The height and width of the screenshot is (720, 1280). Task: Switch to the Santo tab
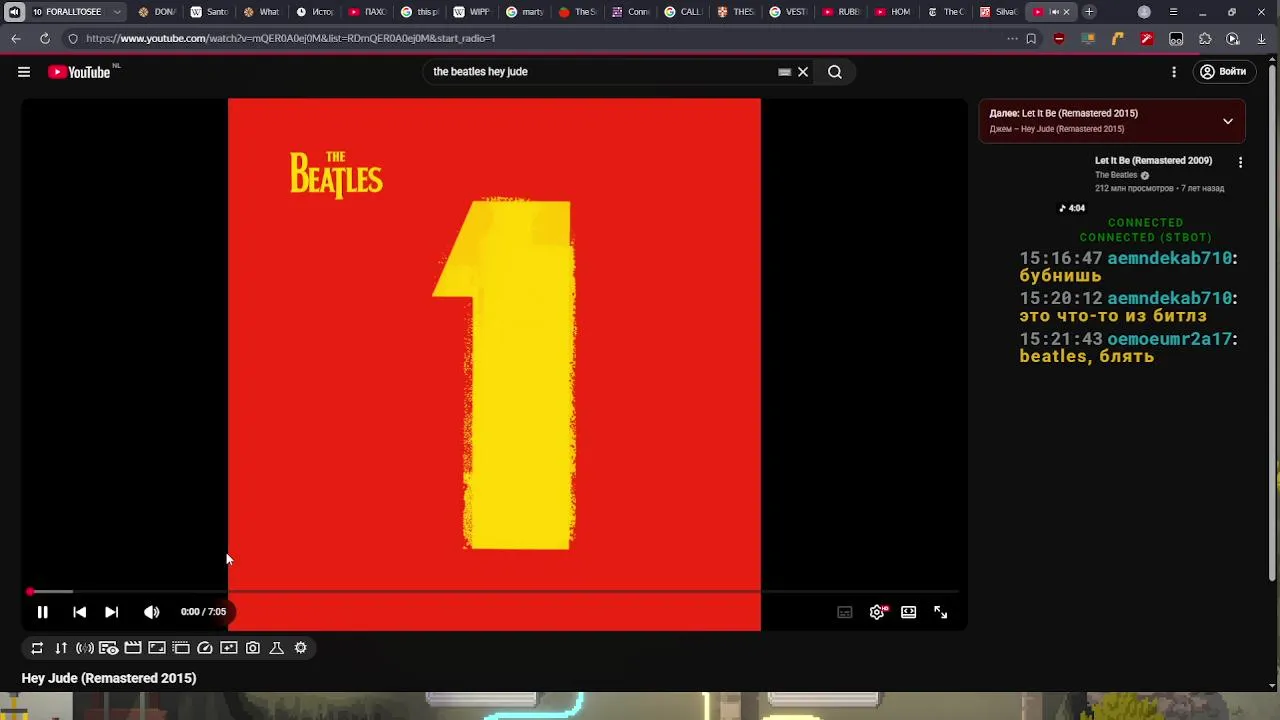[208, 12]
